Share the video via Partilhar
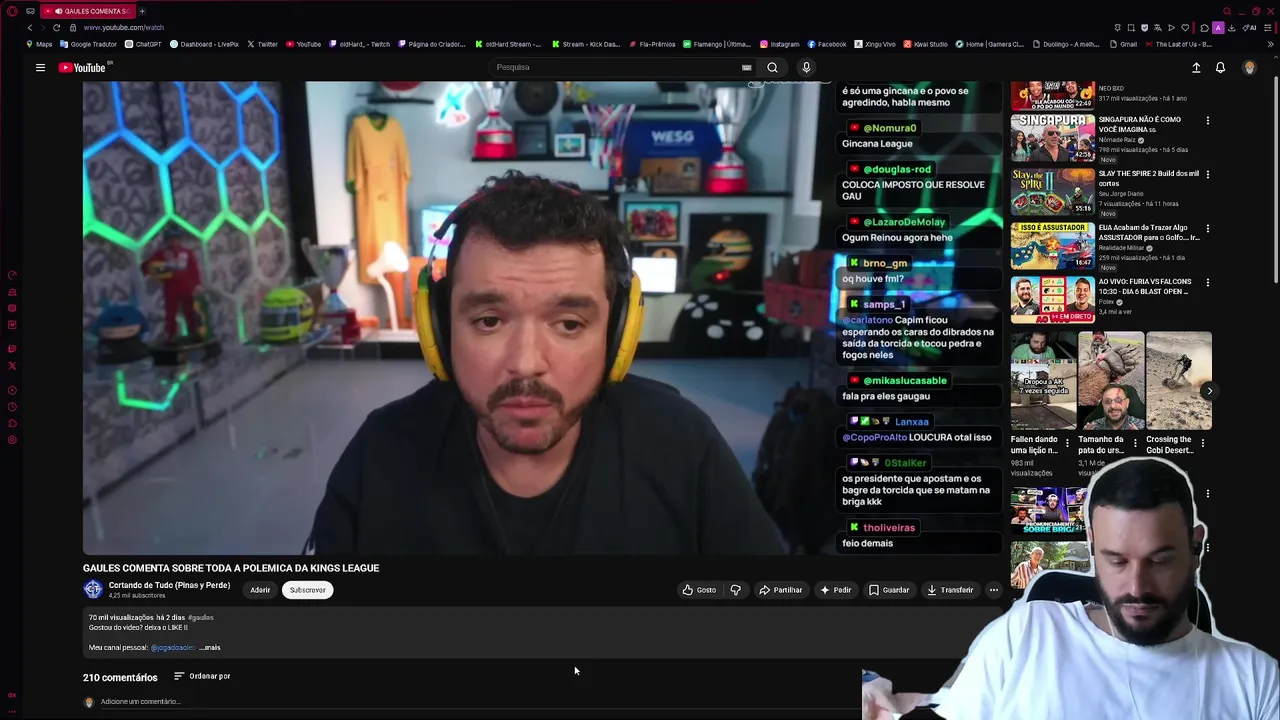1280x720 pixels. tap(780, 590)
